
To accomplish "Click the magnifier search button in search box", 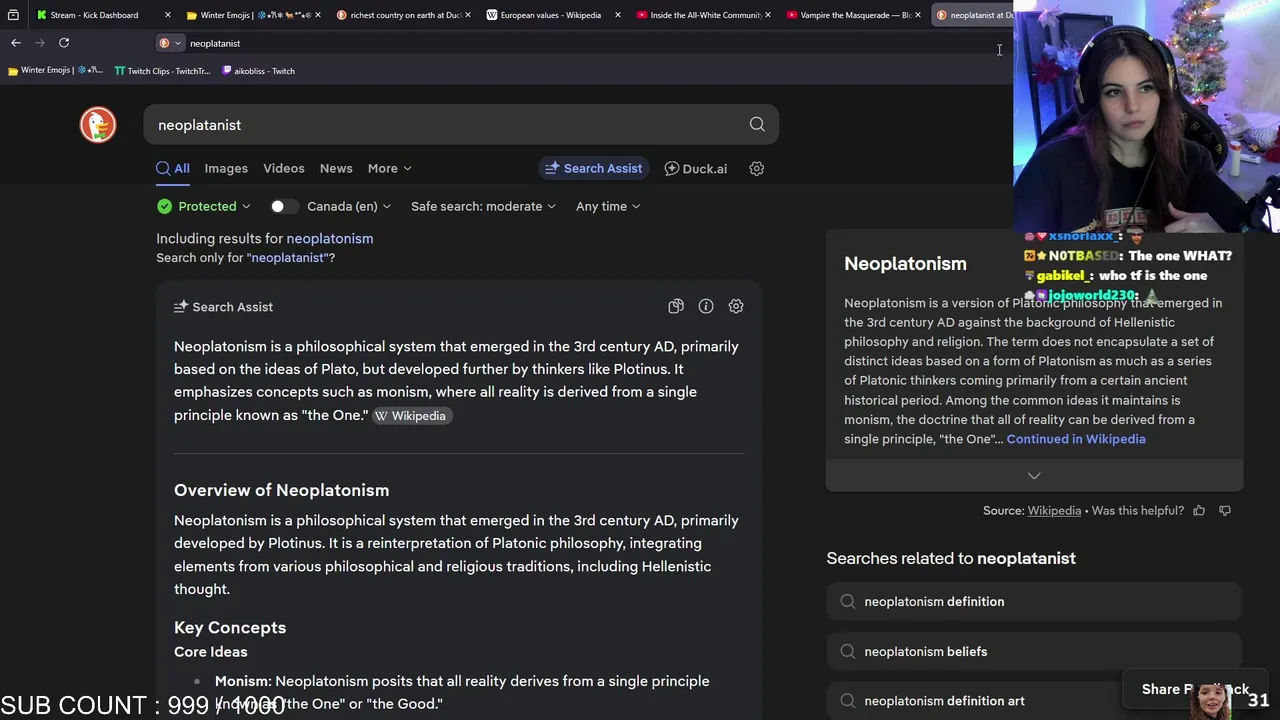I will coord(757,125).
